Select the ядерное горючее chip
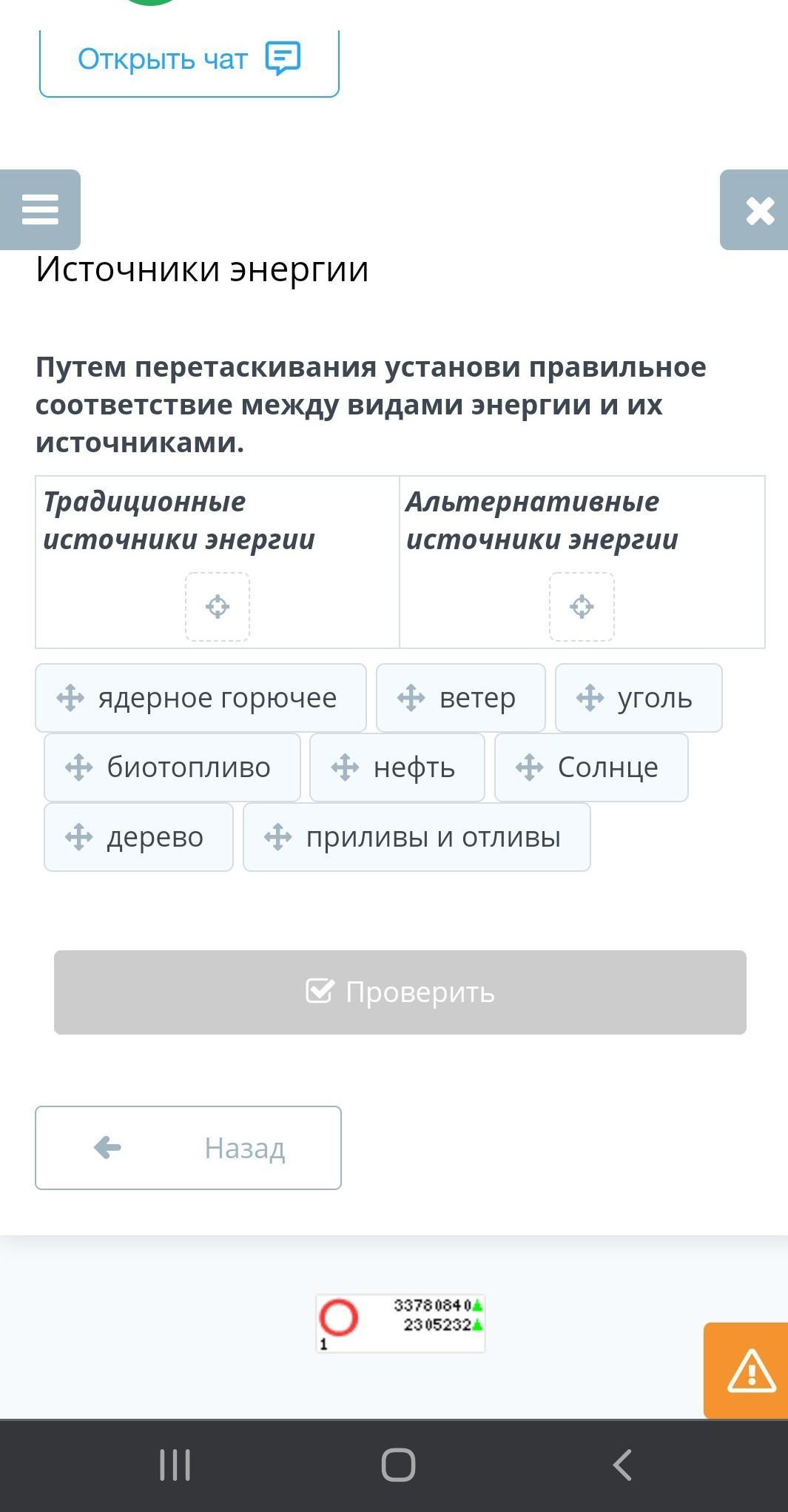This screenshot has height=1512, width=788. (x=201, y=698)
